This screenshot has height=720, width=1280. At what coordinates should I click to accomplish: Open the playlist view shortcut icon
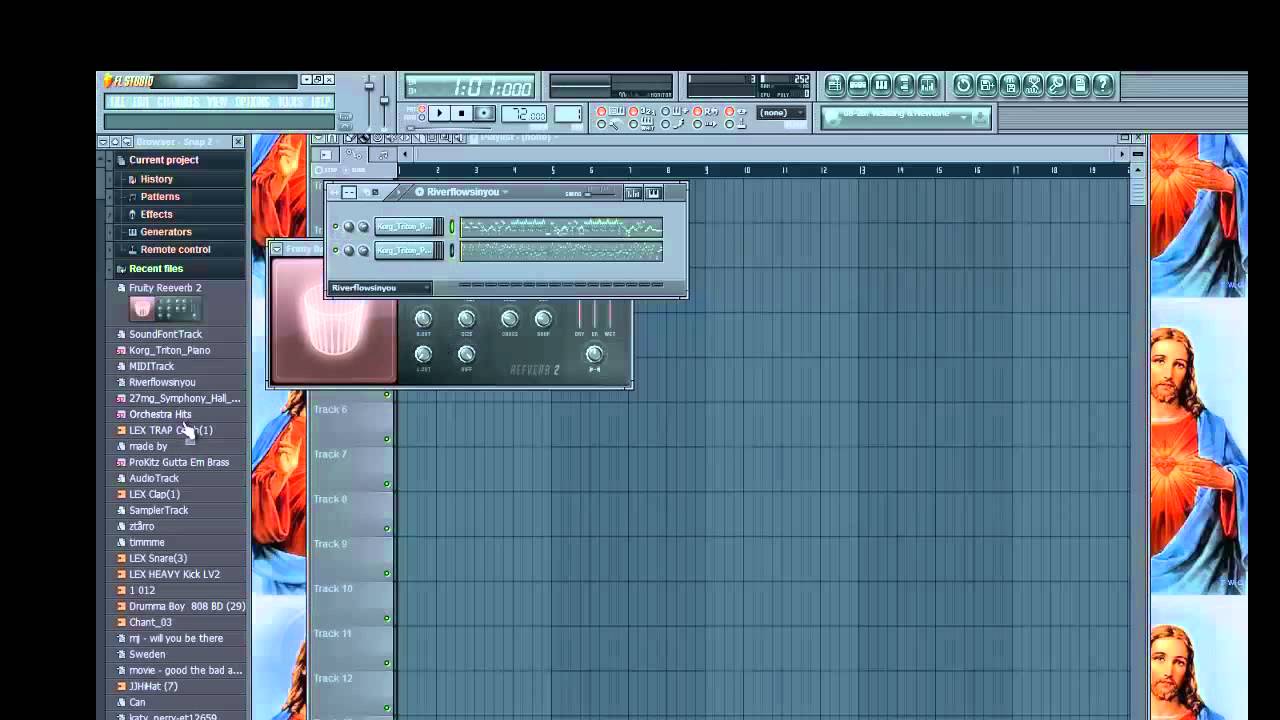click(x=834, y=86)
